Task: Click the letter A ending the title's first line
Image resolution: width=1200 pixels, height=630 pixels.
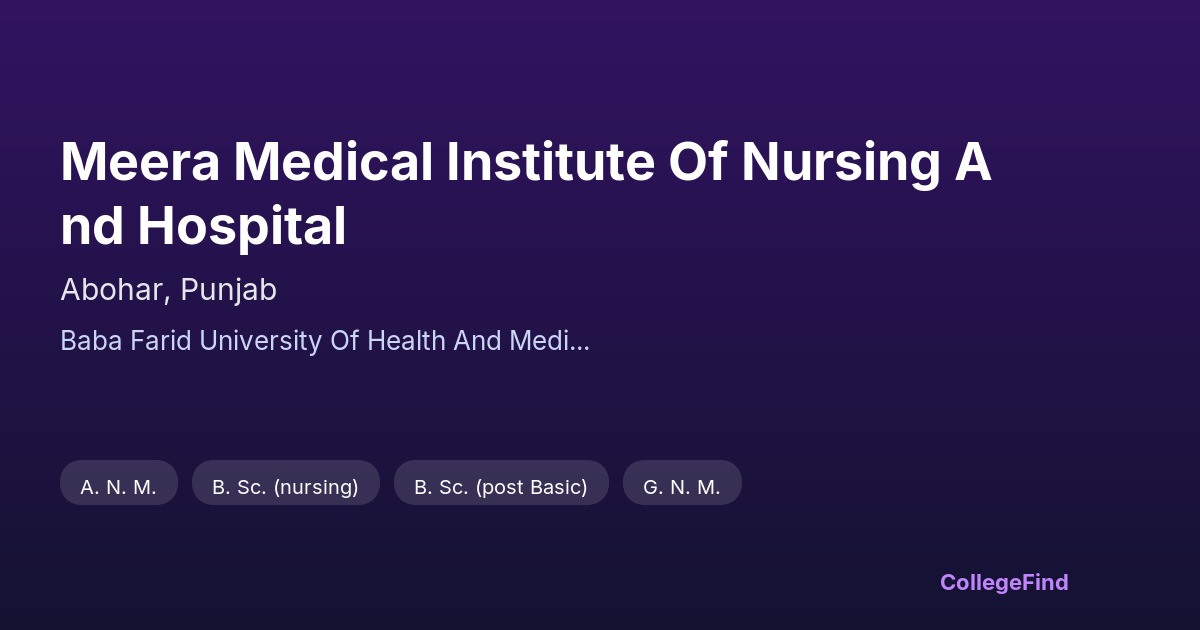Action: point(971,162)
